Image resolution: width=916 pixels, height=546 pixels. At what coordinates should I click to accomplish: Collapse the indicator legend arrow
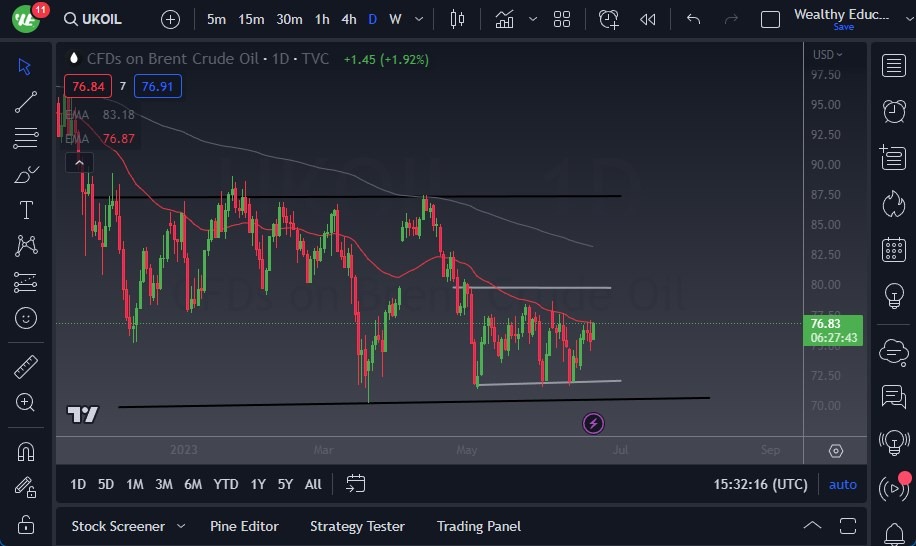(x=79, y=163)
